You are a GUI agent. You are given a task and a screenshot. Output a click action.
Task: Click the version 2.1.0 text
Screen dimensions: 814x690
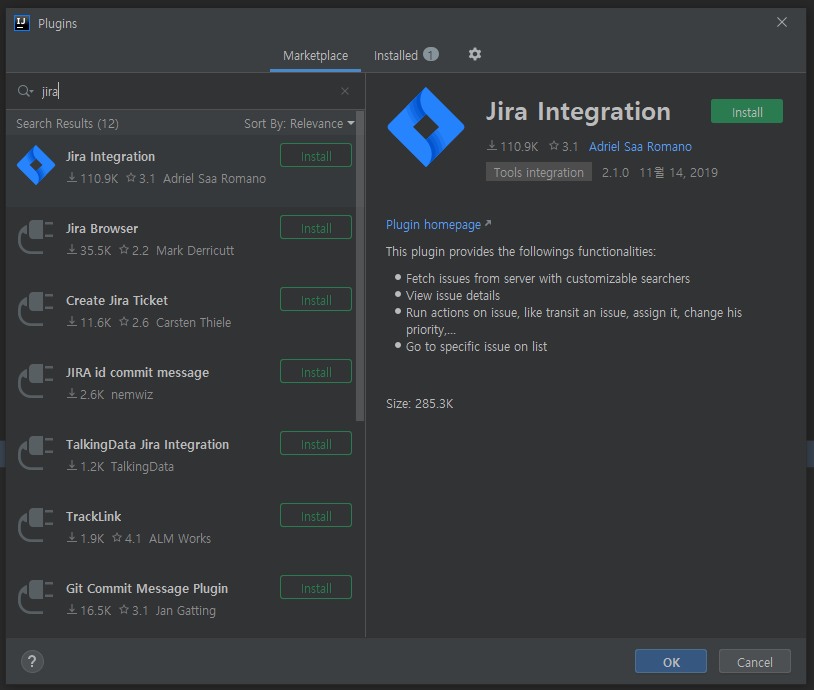point(615,173)
